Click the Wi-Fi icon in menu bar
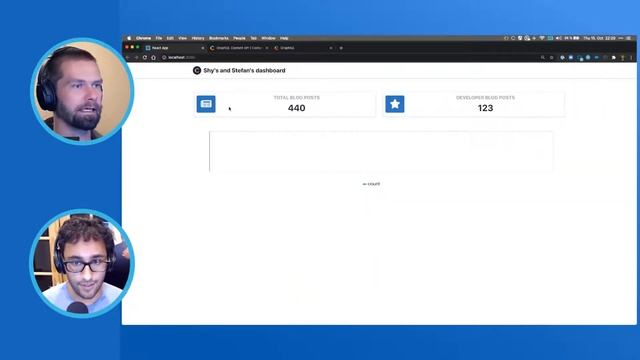Screen dimensions: 640x360 [542, 38]
